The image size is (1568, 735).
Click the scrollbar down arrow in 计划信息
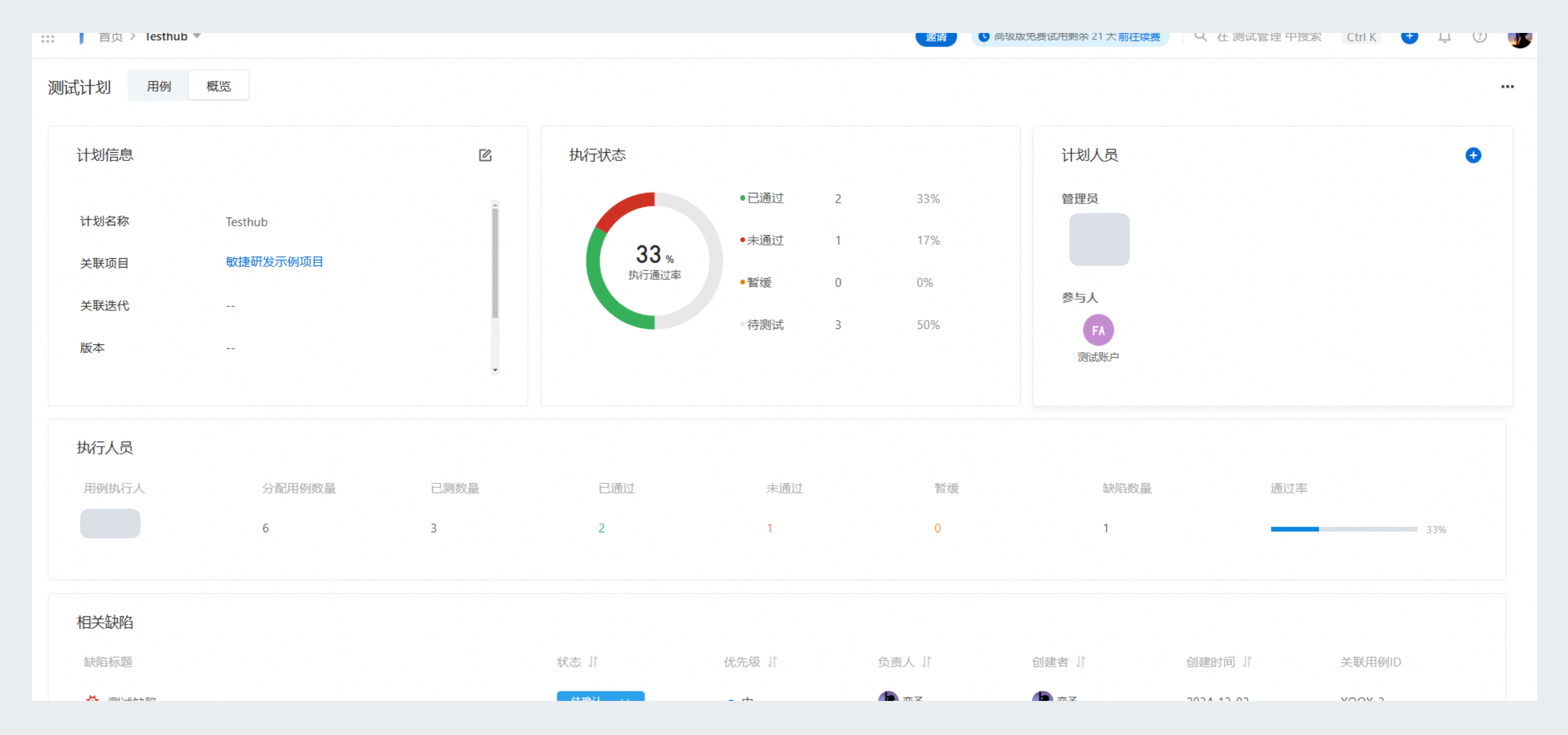[495, 370]
